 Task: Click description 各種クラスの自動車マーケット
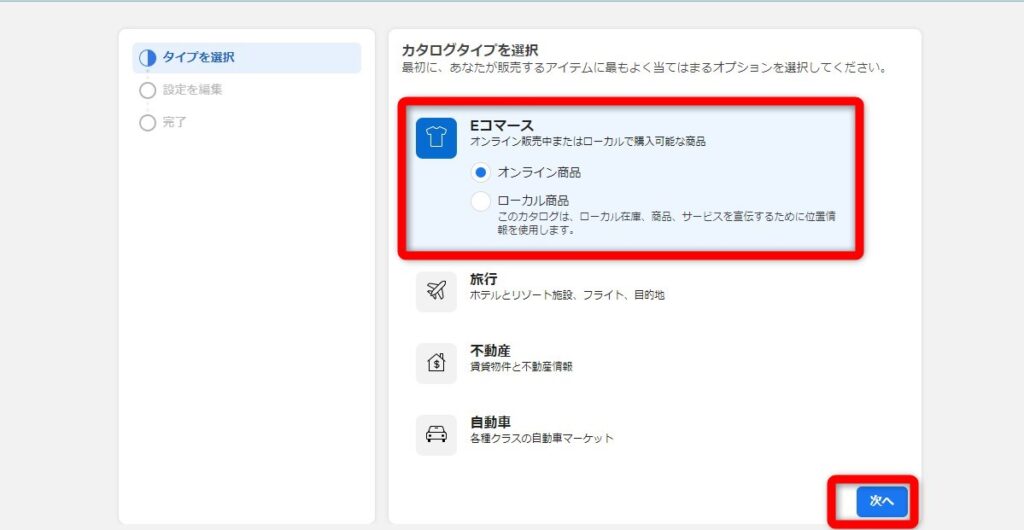click(542, 439)
